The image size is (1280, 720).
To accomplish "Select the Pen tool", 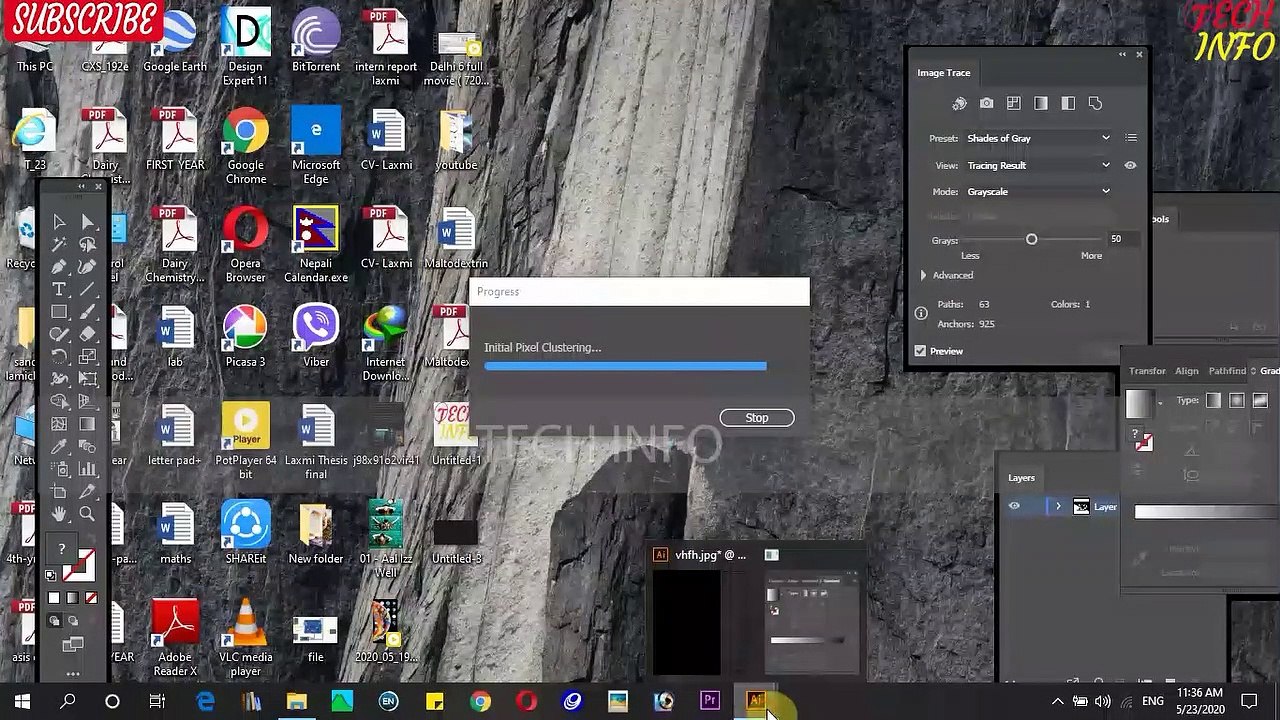I will 59,267.
